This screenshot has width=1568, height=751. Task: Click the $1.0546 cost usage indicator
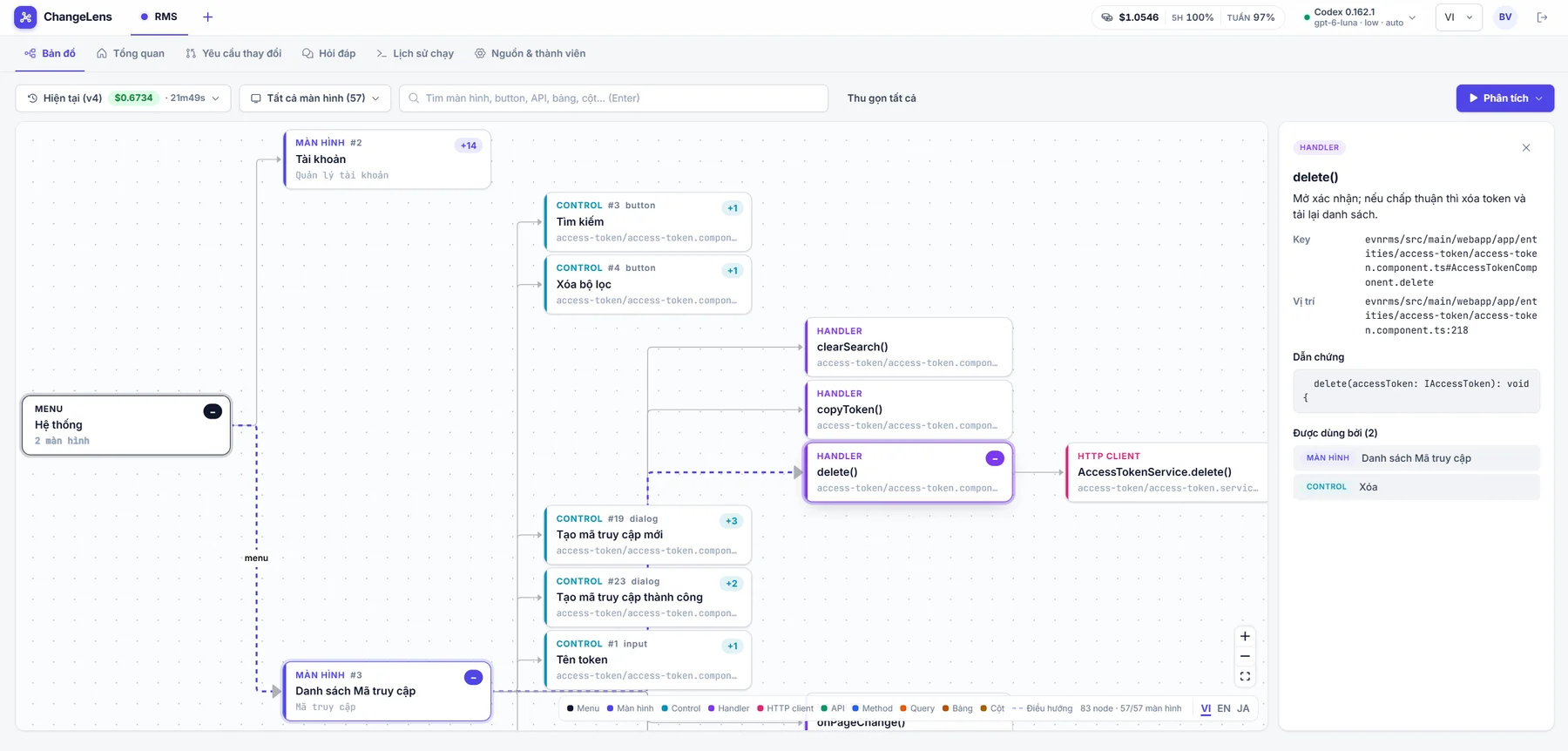pos(1130,17)
